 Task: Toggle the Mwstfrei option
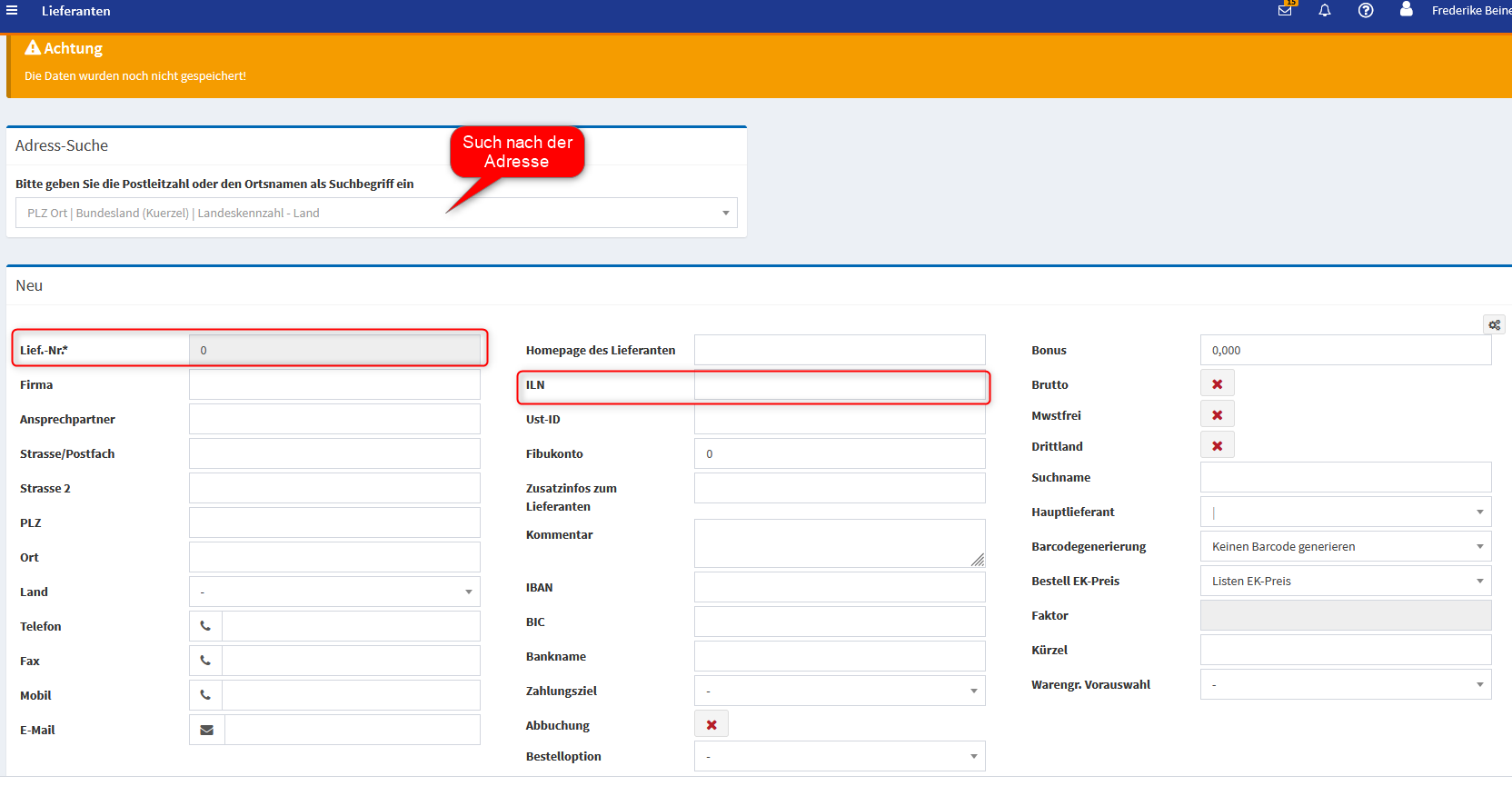(x=1217, y=415)
